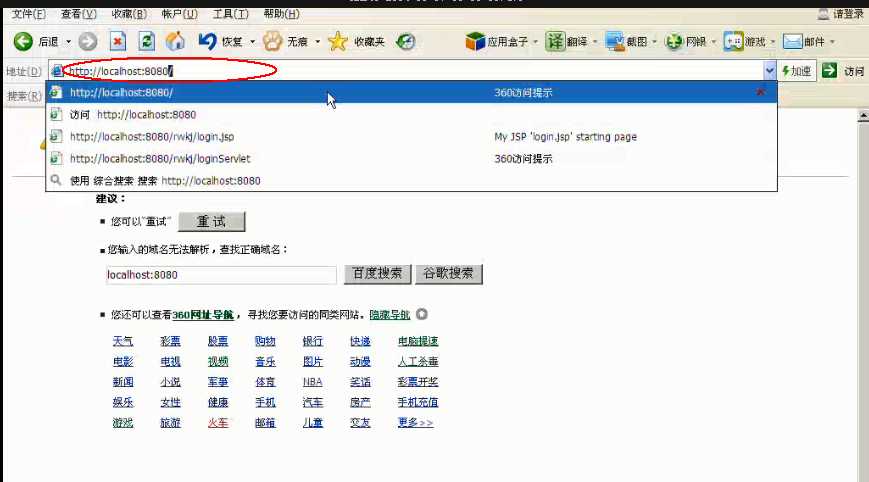Open the 360网址导航 link
This screenshot has width=869, height=482.
(x=203, y=315)
